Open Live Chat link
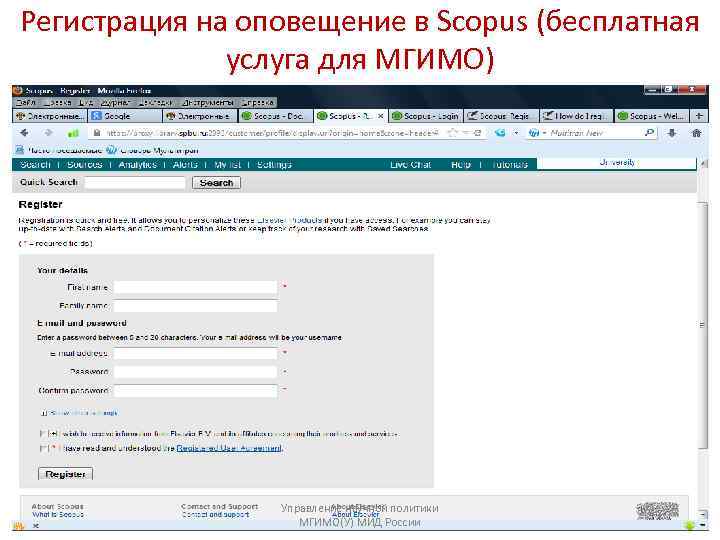The image size is (720, 540). 411,164
